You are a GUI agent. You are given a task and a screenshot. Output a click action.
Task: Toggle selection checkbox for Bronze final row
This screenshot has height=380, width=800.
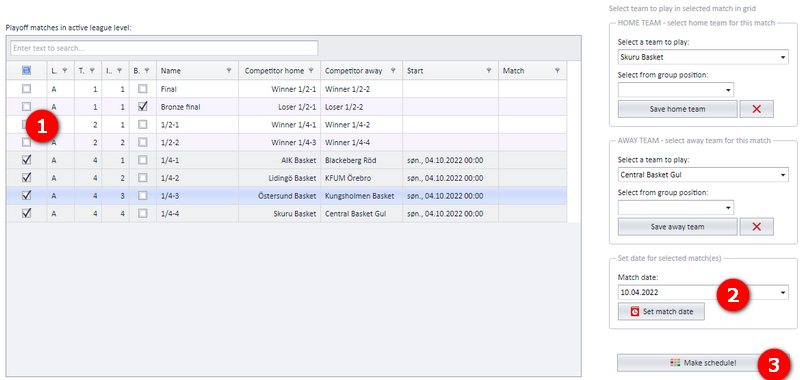[27, 107]
